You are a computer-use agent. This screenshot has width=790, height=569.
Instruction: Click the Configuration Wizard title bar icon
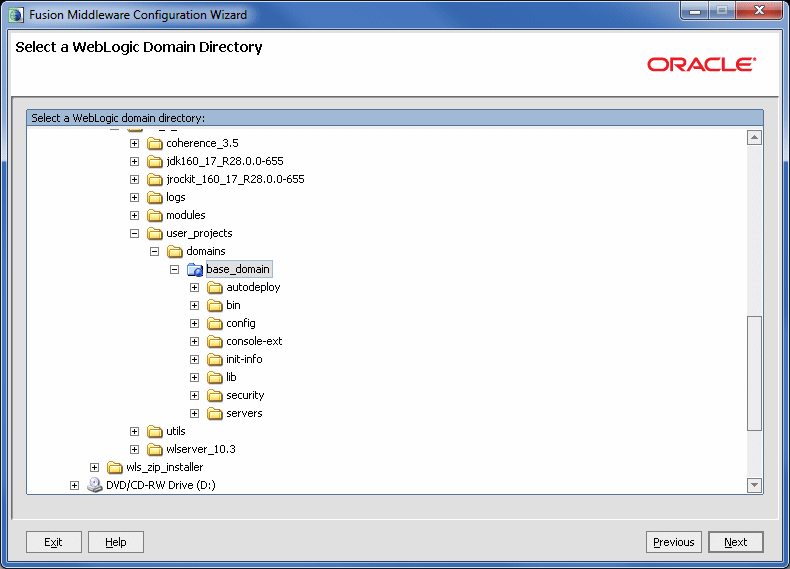point(16,15)
